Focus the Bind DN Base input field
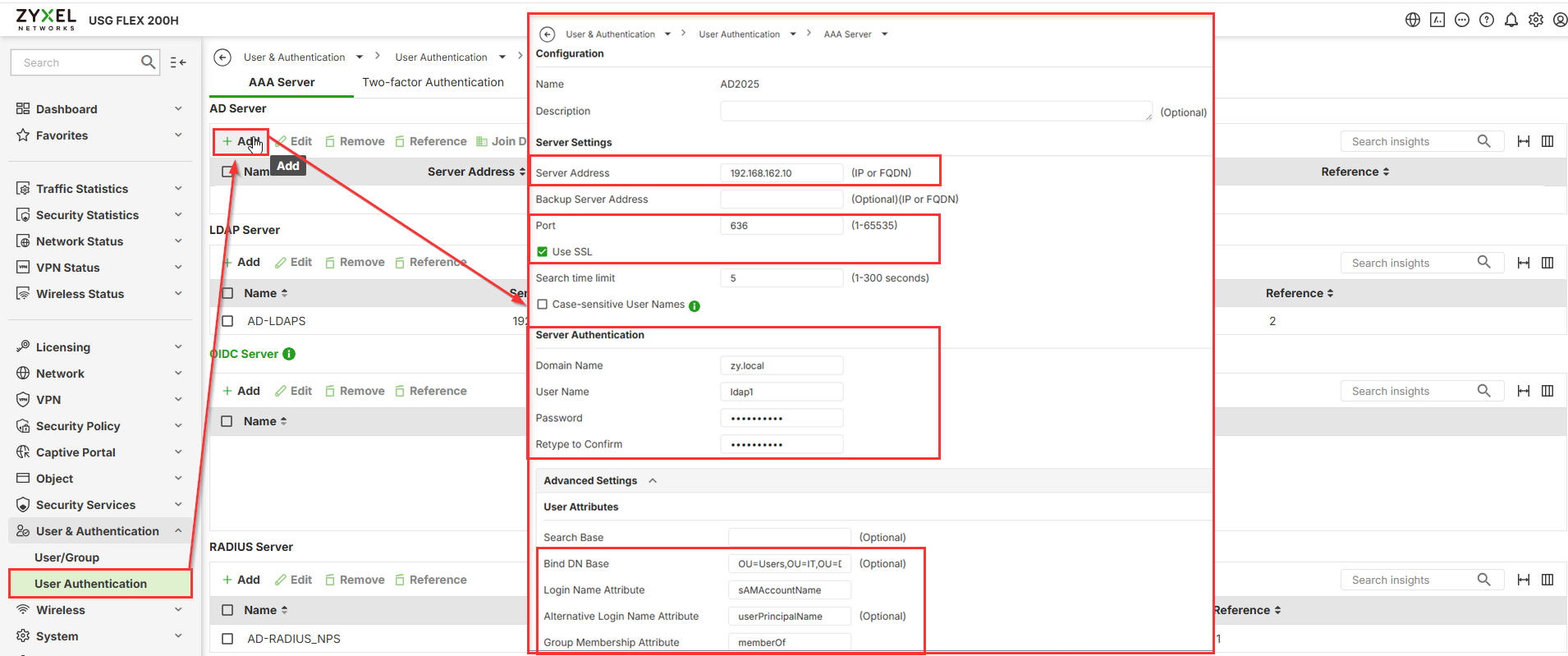 click(x=790, y=564)
